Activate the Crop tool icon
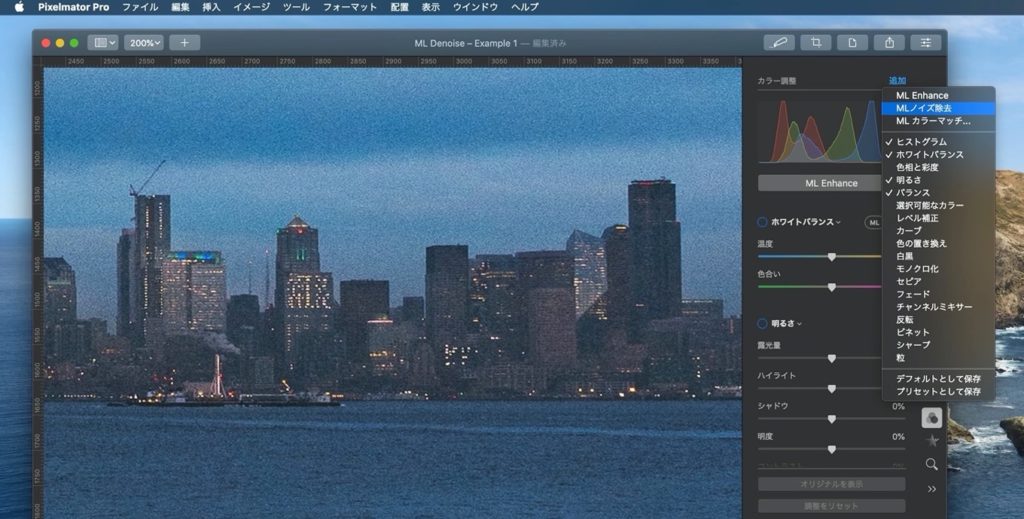 (x=816, y=43)
